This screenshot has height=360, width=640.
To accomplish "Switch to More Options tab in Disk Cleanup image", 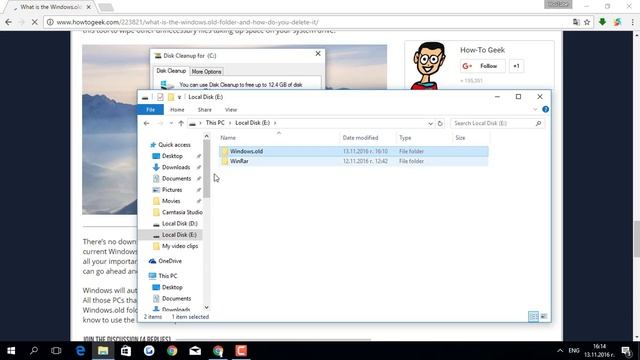I will [207, 71].
